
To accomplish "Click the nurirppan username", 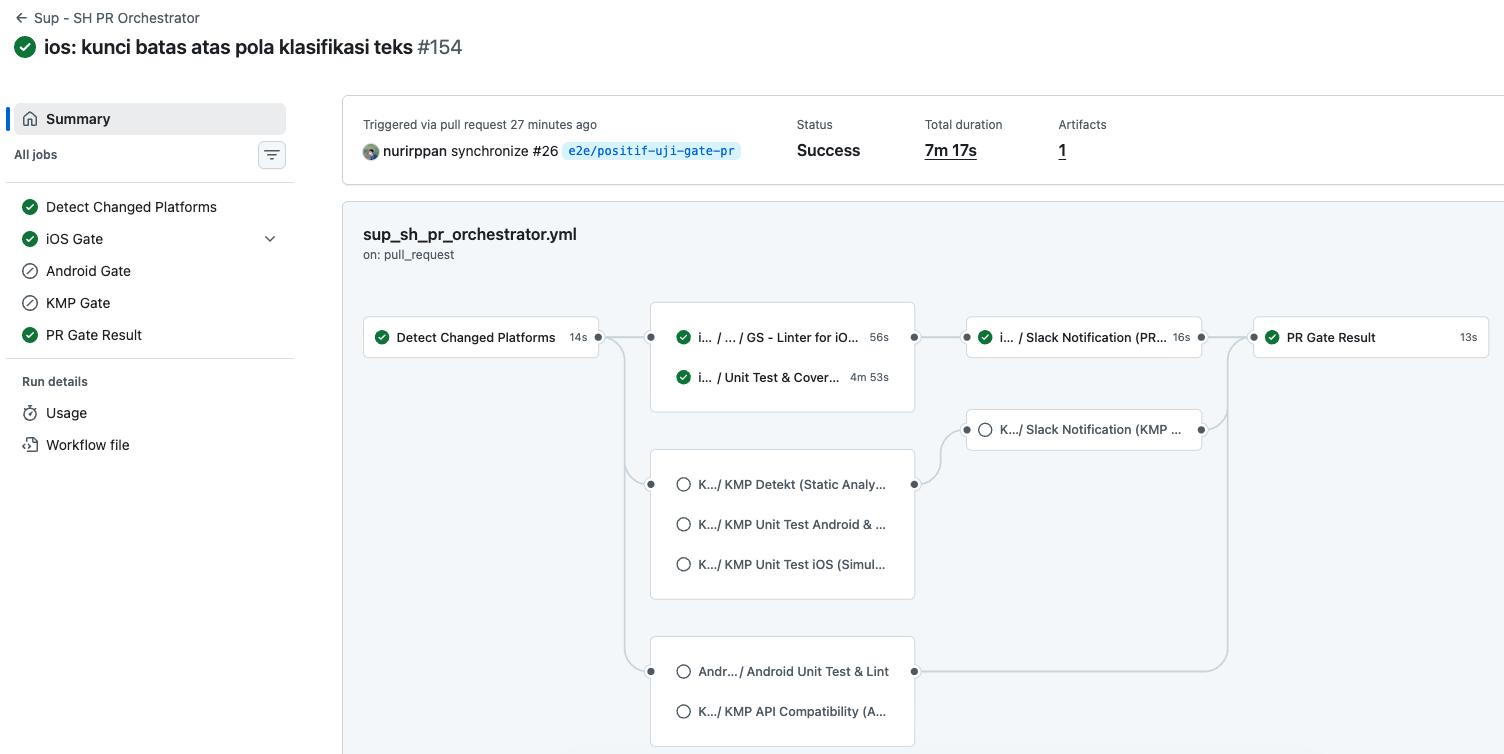I will tap(415, 152).
